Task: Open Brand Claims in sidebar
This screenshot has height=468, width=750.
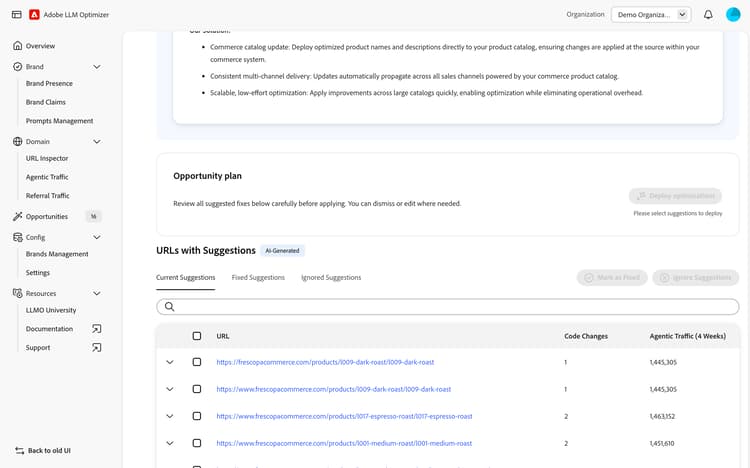Action: pyautogui.click(x=45, y=102)
